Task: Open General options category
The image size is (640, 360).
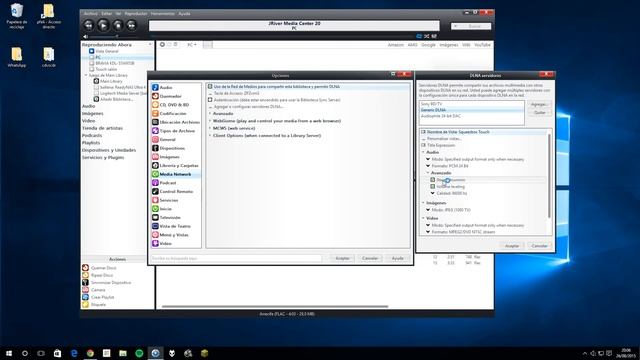Action: [164, 139]
